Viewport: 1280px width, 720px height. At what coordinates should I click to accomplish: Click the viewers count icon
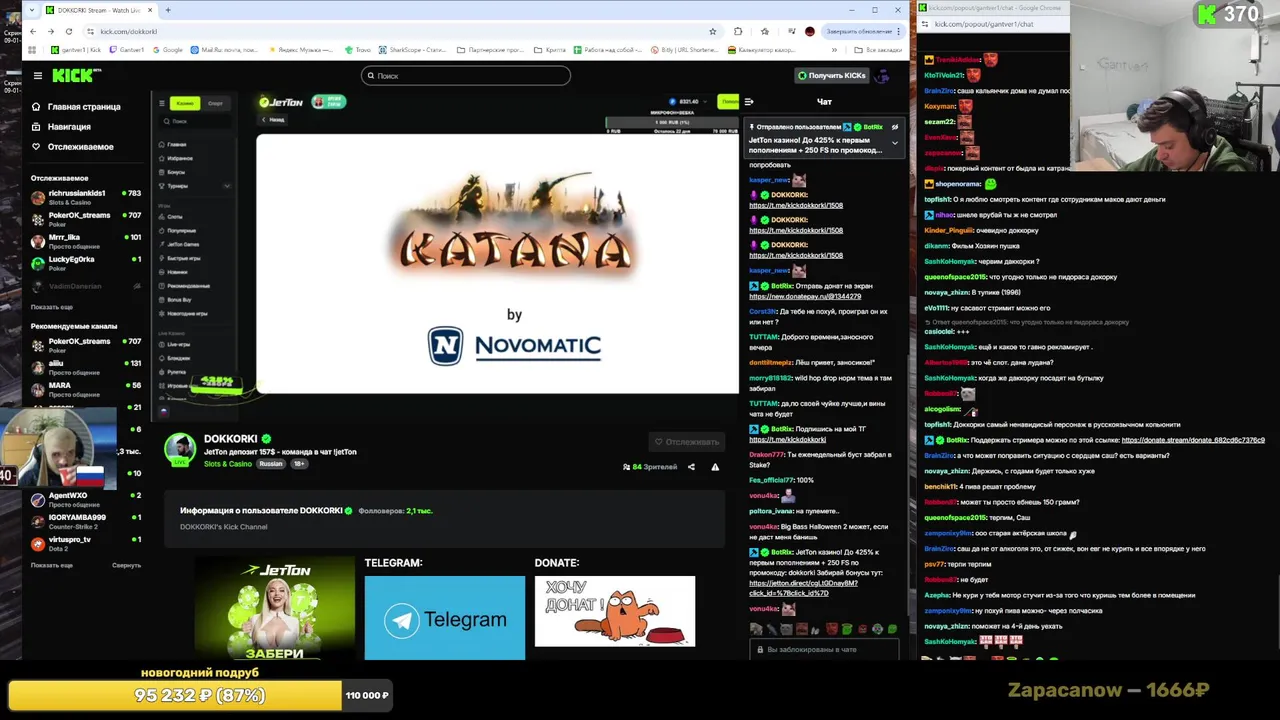pyautogui.click(x=626, y=467)
